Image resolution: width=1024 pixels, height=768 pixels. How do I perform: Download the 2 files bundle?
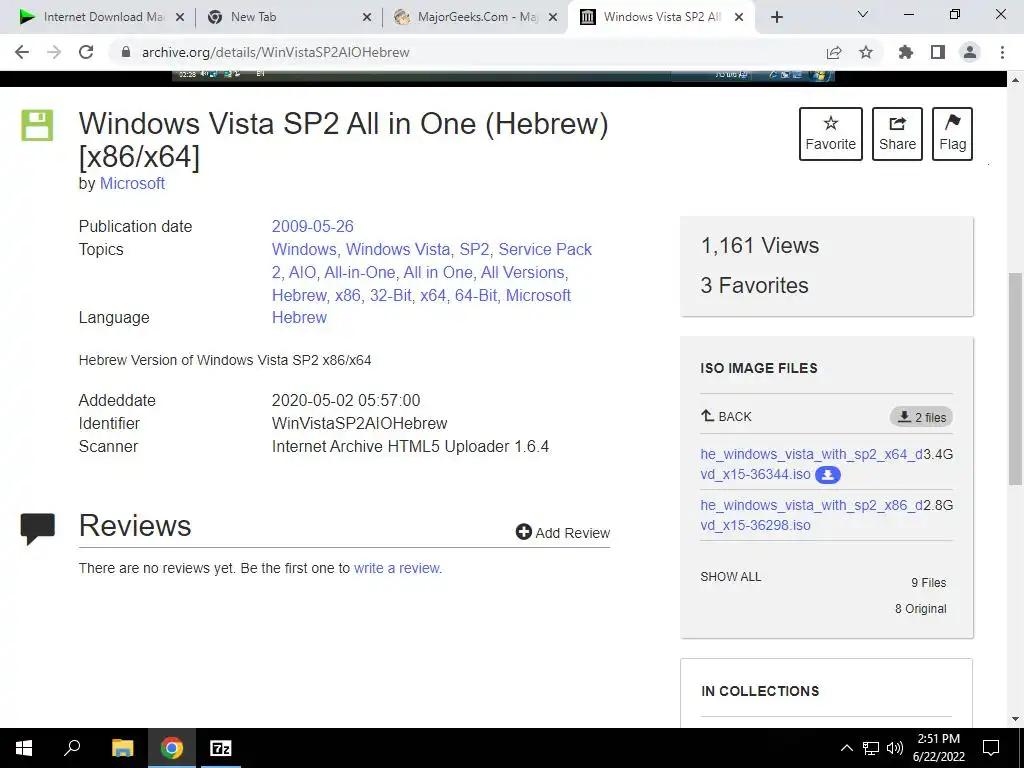[x=921, y=417]
